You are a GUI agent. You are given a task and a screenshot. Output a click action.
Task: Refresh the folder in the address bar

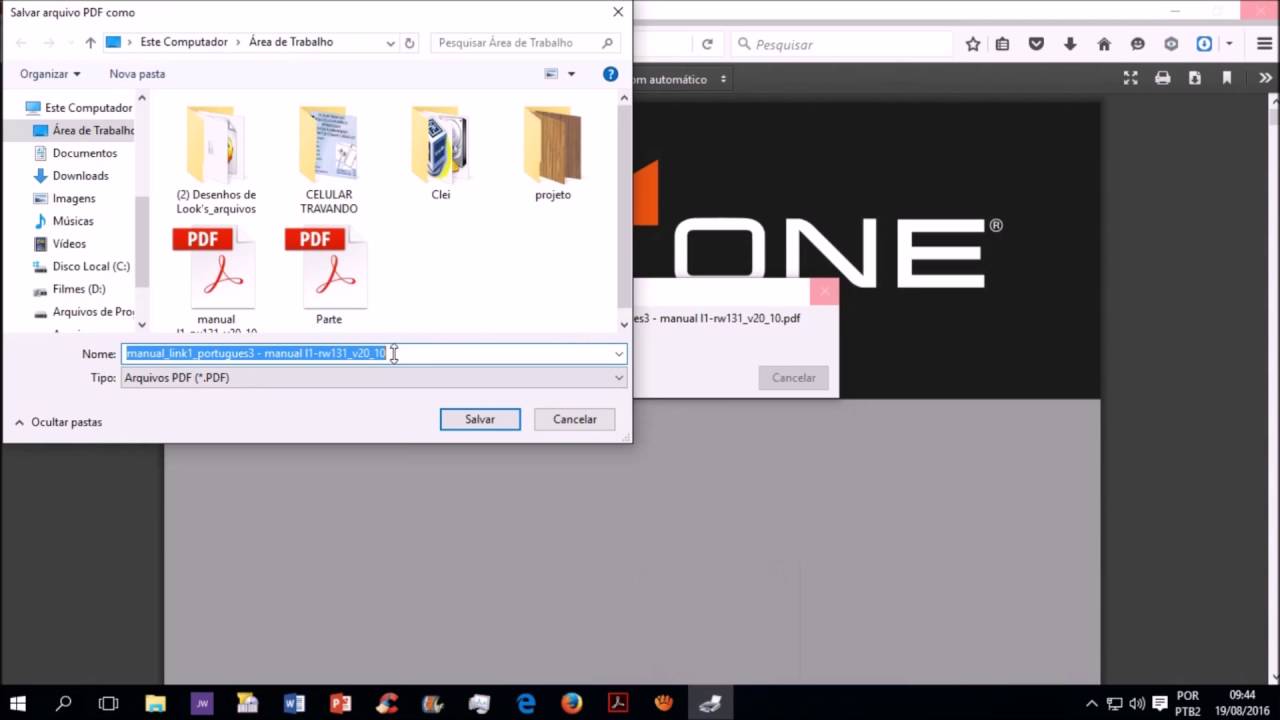pos(409,43)
